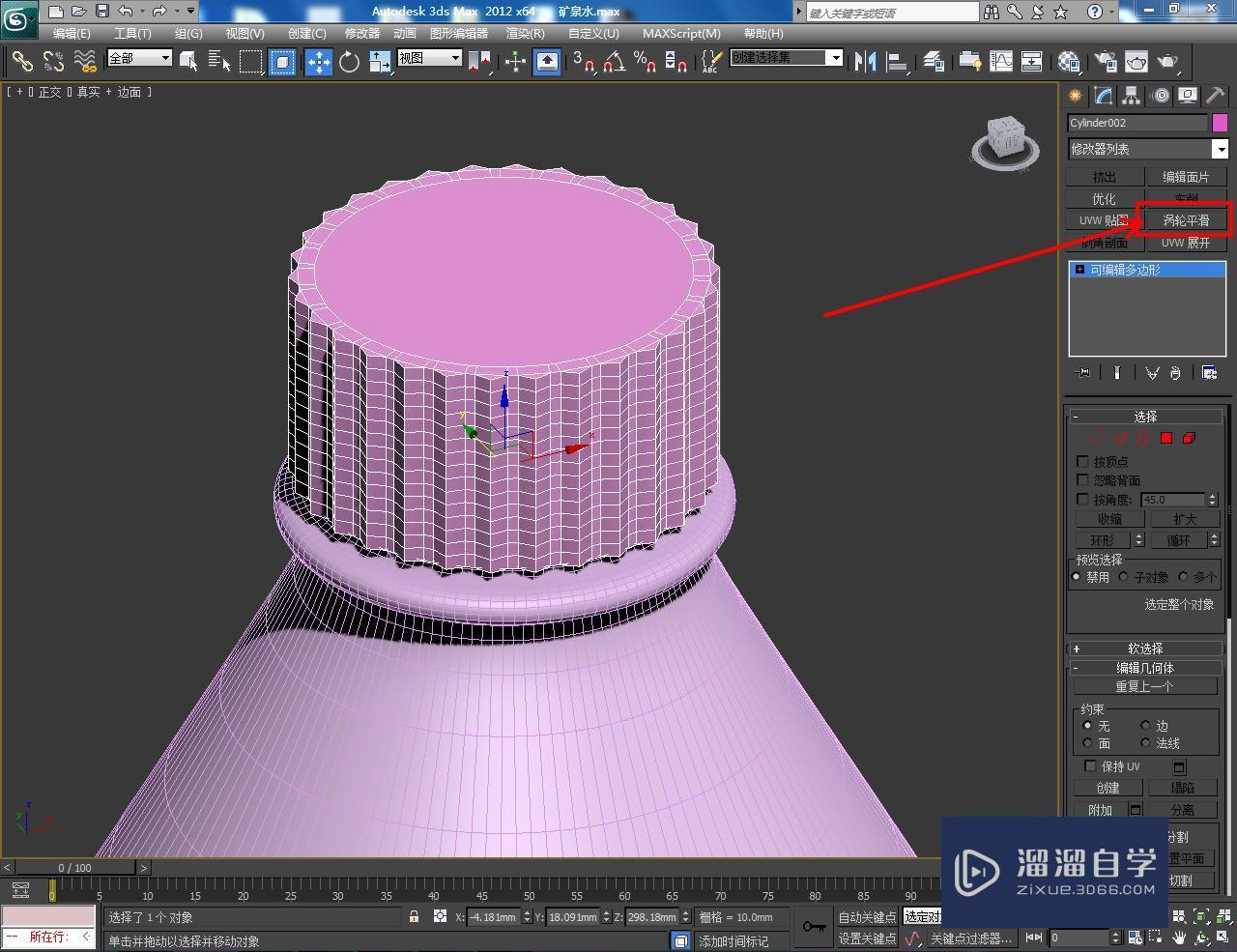Switch to the Hierarchy panel
1237x952 pixels.
click(x=1131, y=96)
